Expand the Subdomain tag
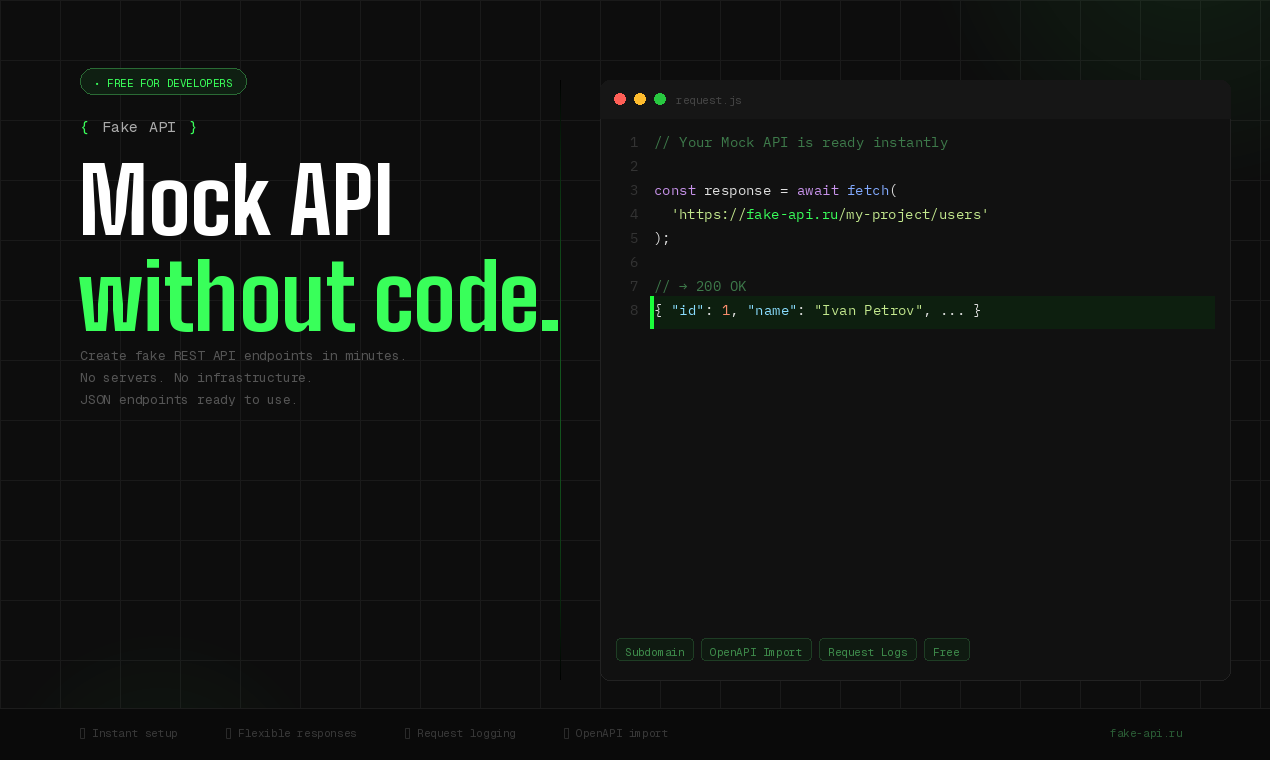1270x760 pixels. pos(654,650)
